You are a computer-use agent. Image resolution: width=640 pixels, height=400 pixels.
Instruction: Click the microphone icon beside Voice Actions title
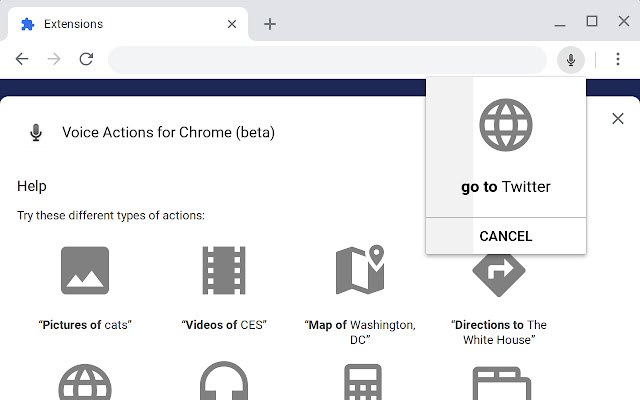pyautogui.click(x=36, y=133)
